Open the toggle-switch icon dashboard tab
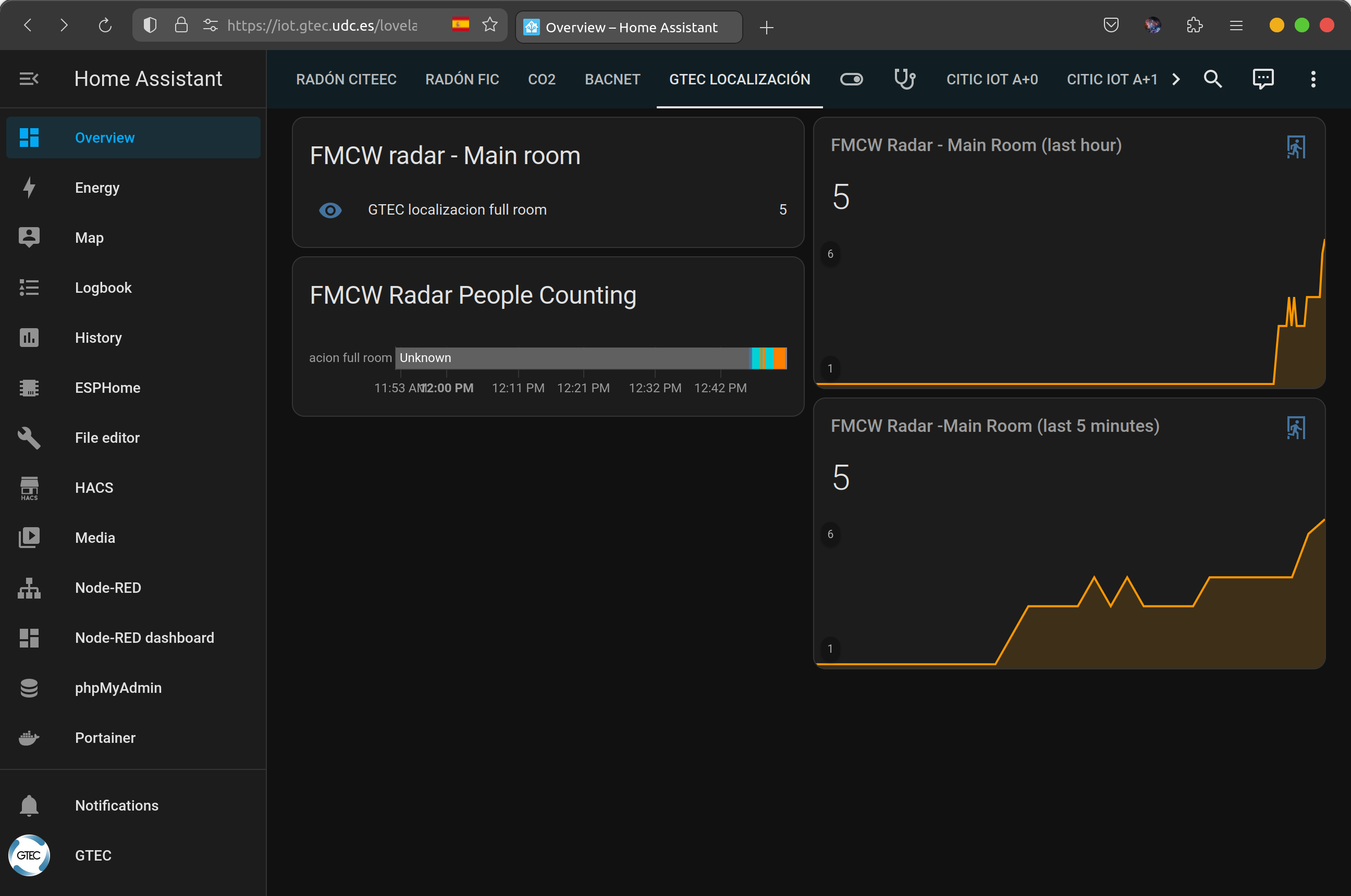The image size is (1351, 896). pyautogui.click(x=851, y=79)
